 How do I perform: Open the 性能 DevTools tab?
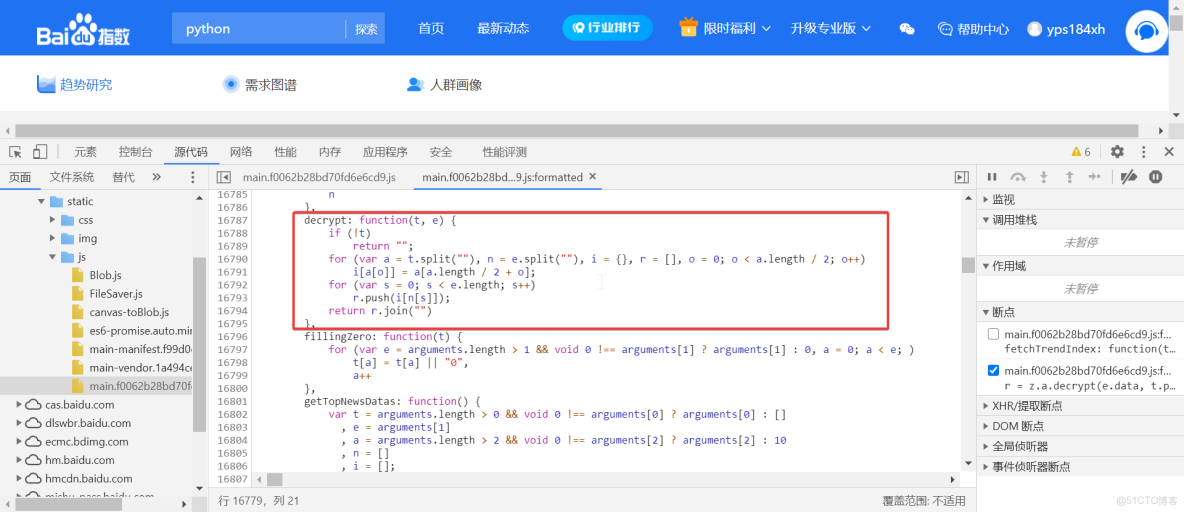point(285,152)
